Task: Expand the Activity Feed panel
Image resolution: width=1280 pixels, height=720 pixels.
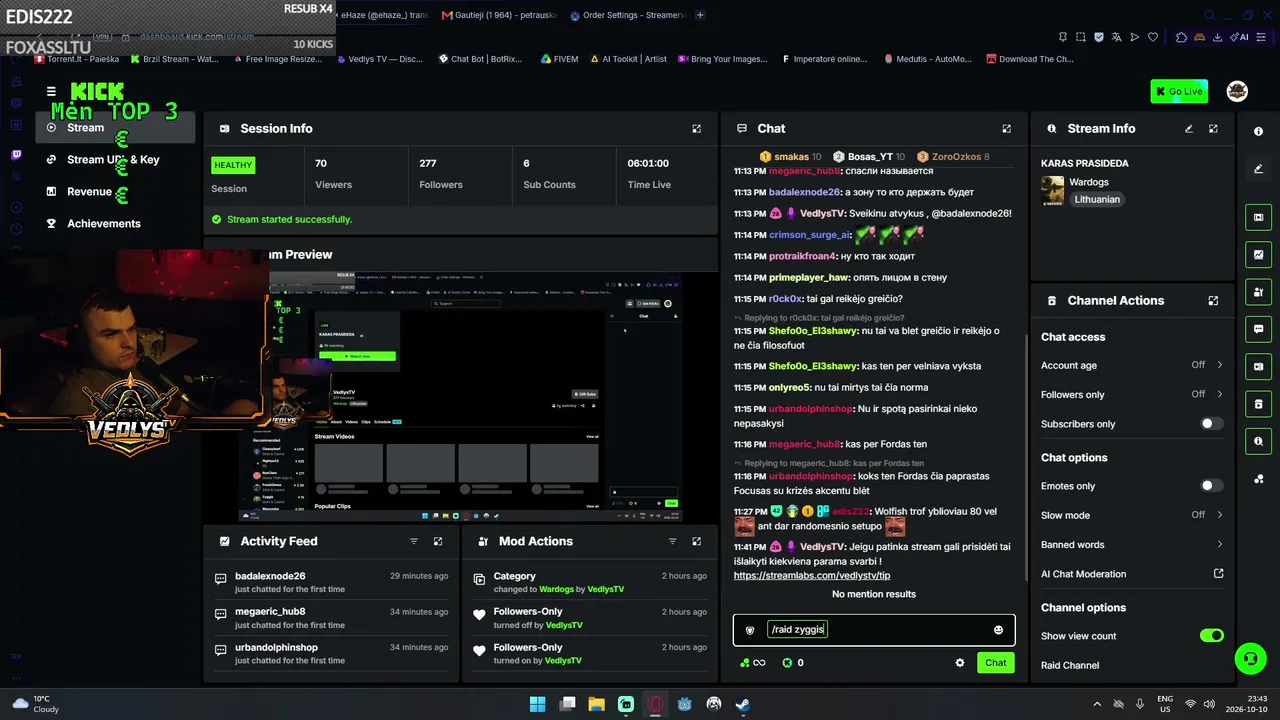Action: point(438,541)
